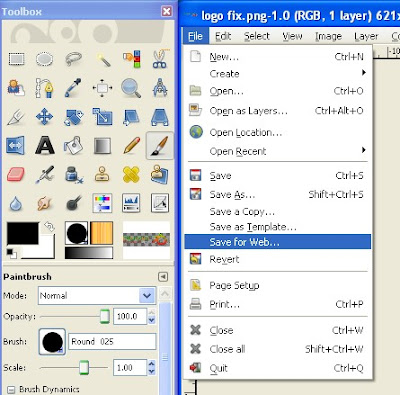Screen dimensions: 400x395
Task: Click the black foreground color swatch
Action: coord(22,233)
